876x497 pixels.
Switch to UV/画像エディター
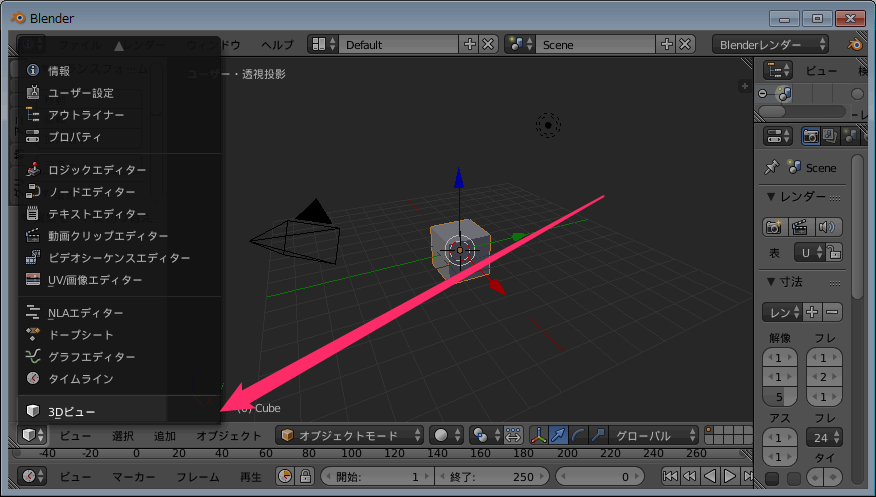coord(120,280)
